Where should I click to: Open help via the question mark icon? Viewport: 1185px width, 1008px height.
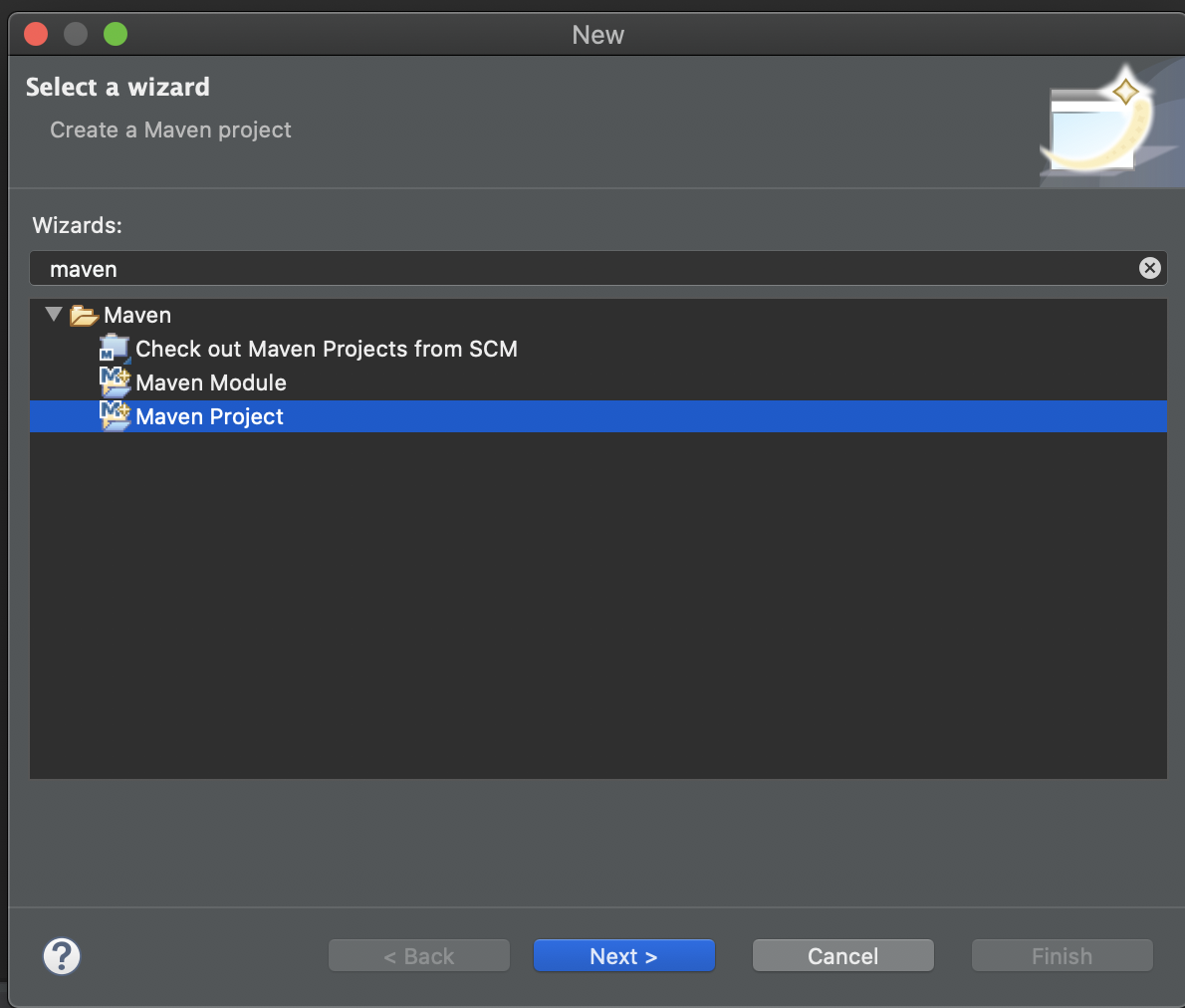coord(62,956)
